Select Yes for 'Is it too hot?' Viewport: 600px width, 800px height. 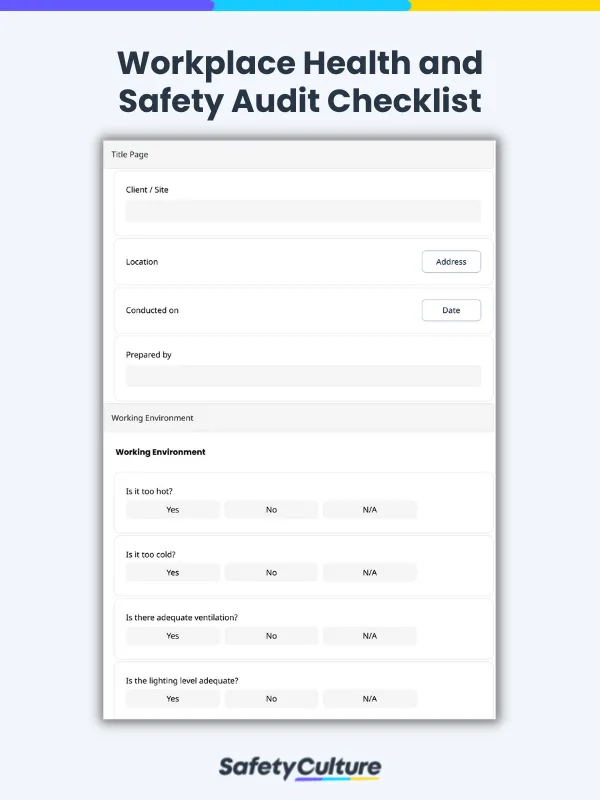(x=173, y=510)
